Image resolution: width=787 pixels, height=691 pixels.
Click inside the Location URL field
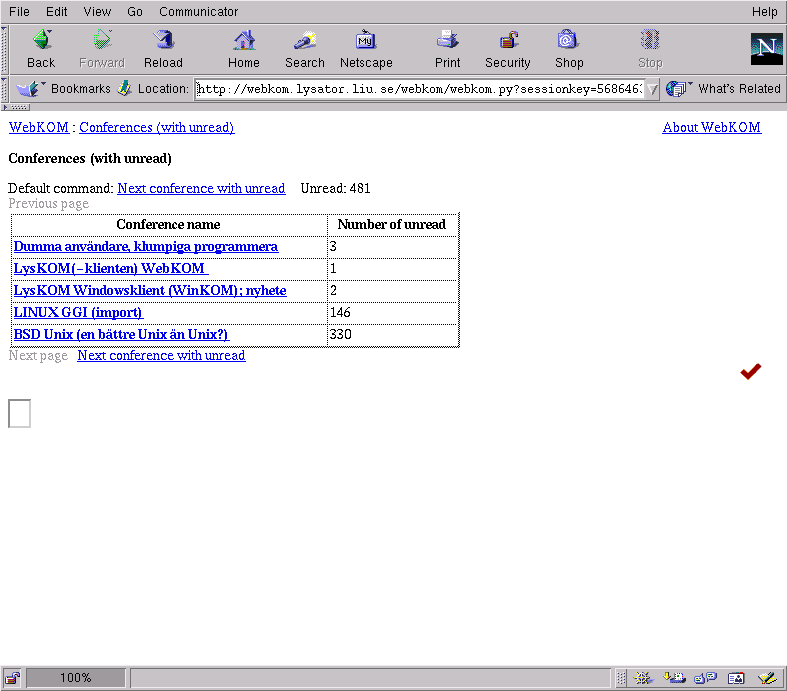tap(420, 89)
